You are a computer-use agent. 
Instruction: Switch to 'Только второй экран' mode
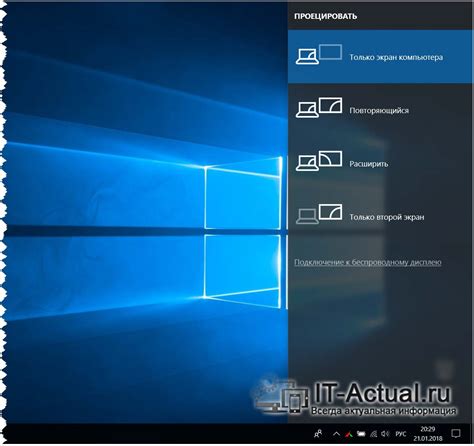pos(380,217)
